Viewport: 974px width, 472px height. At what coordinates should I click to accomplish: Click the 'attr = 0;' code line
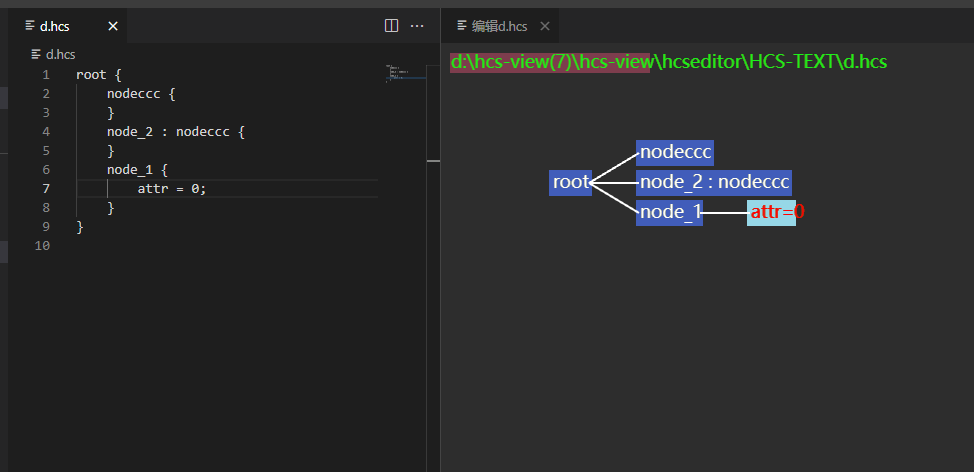coord(172,188)
